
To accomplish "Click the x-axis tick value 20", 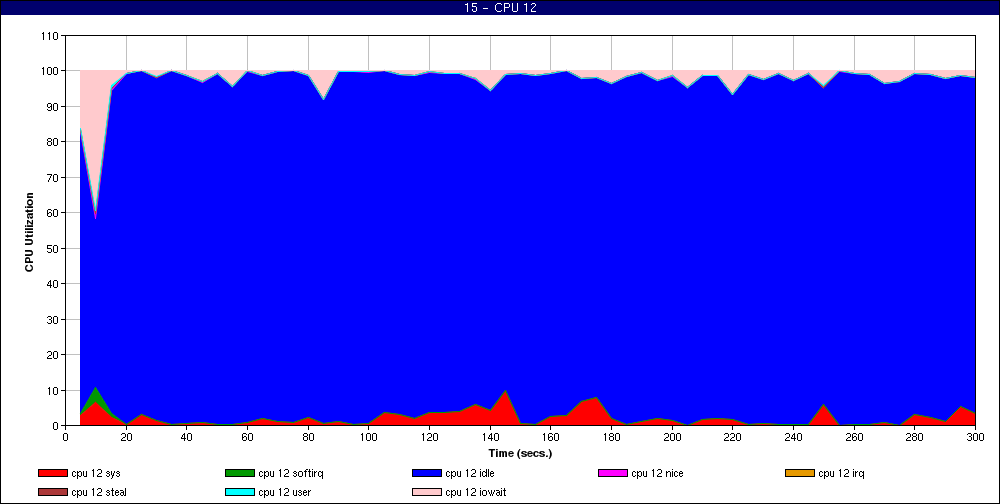I will pyautogui.click(x=126, y=437).
